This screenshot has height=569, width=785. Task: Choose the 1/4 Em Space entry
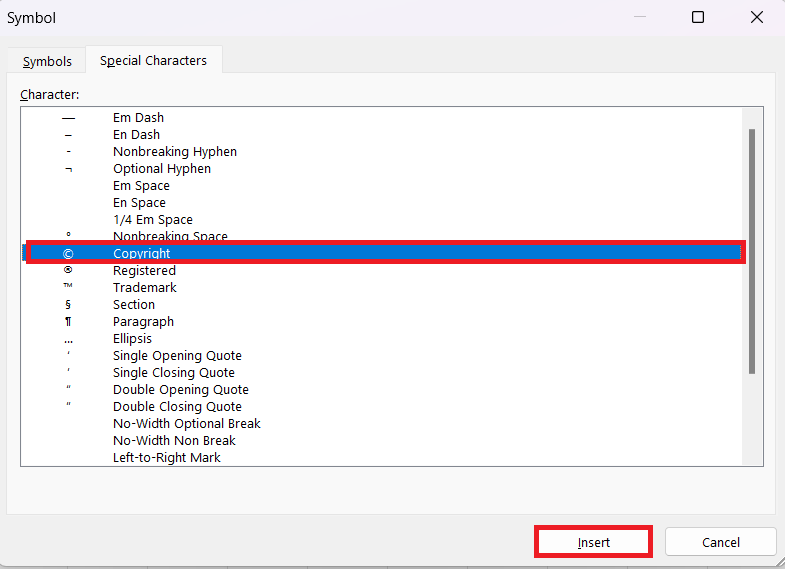pos(382,220)
